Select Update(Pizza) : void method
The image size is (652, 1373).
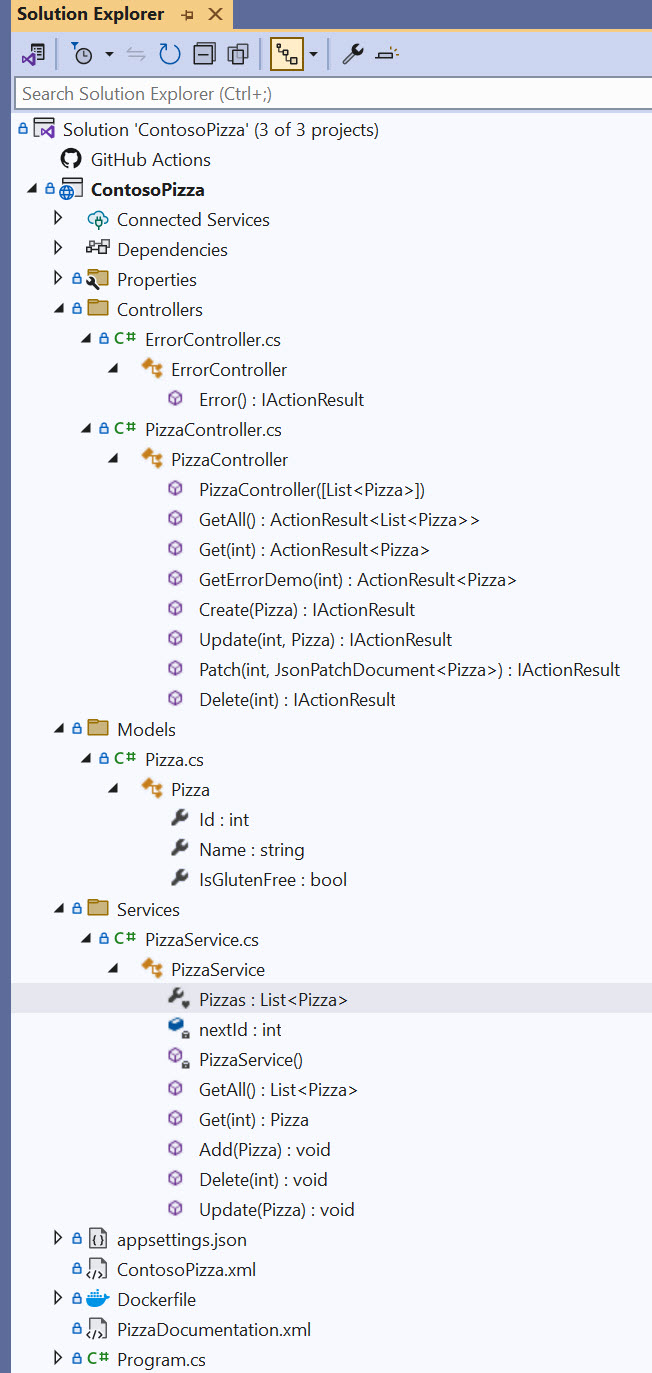click(276, 1209)
